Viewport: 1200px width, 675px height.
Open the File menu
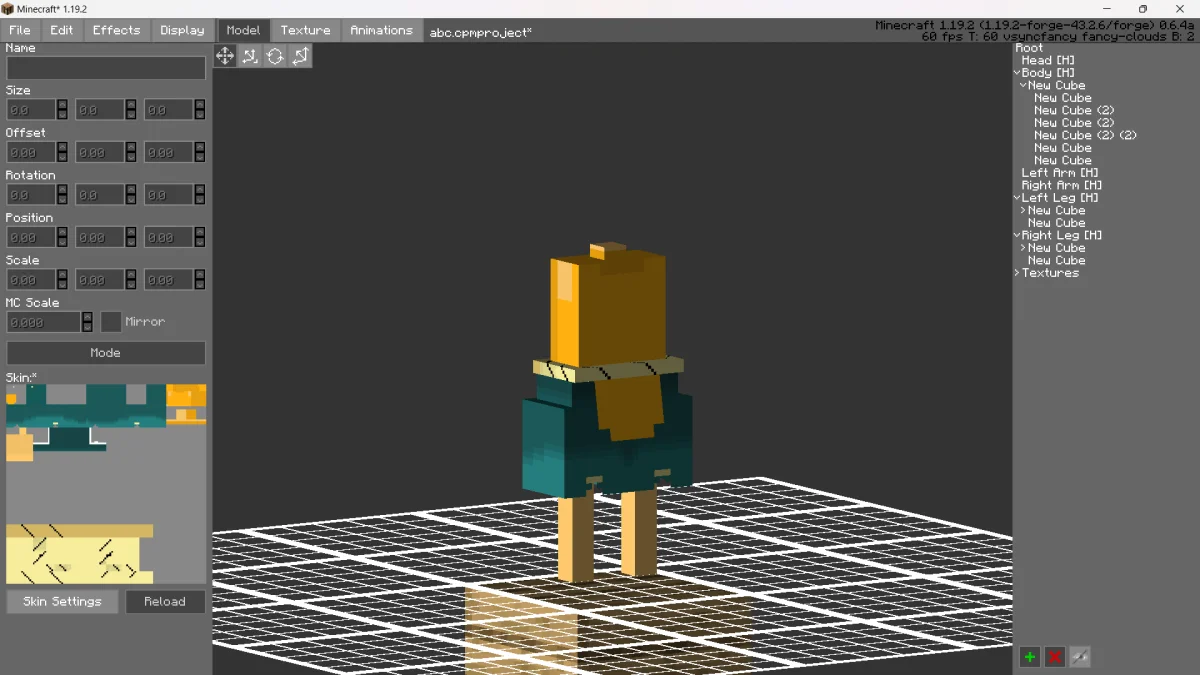point(20,30)
